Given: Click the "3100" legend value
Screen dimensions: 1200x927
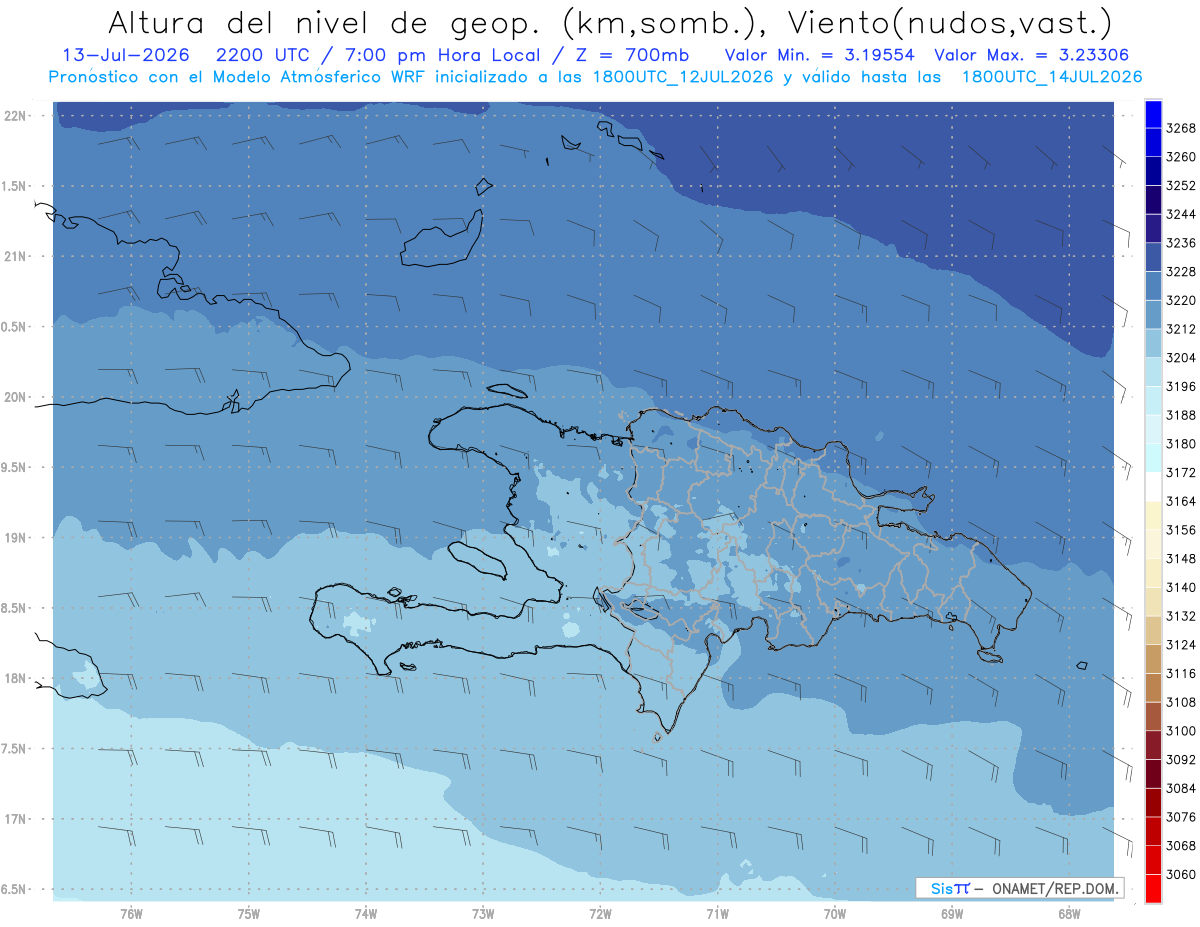Looking at the screenshot, I should (1181, 731).
